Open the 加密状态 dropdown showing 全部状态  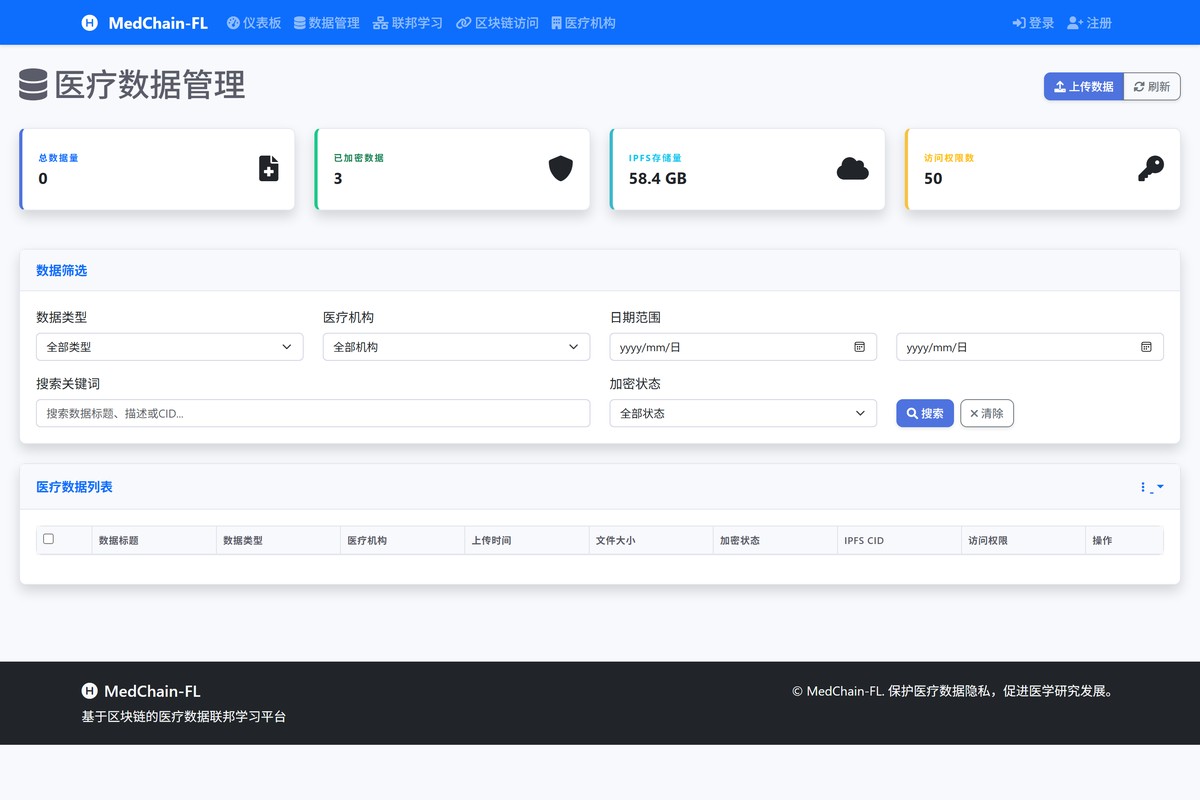(743, 412)
